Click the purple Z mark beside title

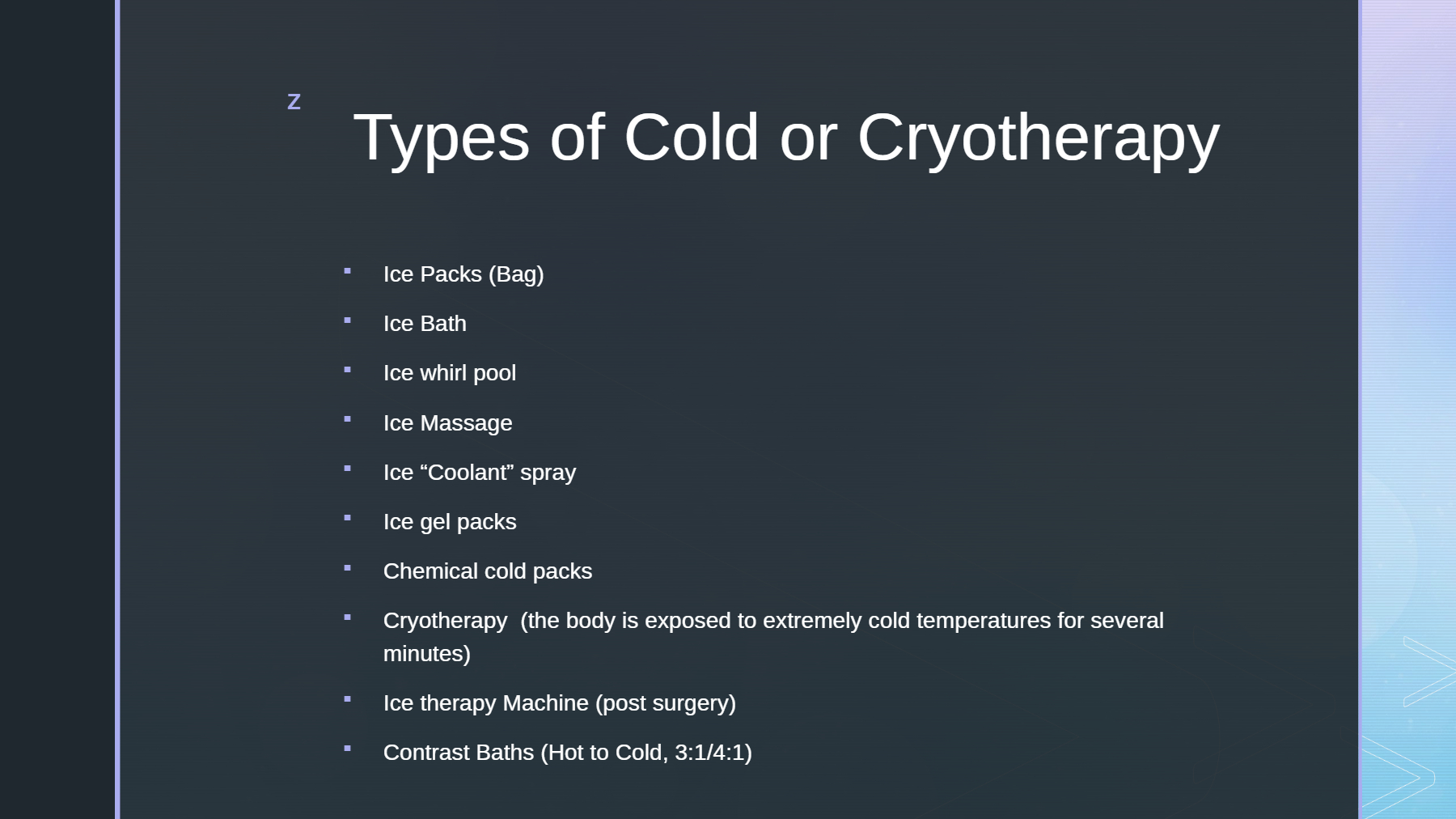click(294, 102)
